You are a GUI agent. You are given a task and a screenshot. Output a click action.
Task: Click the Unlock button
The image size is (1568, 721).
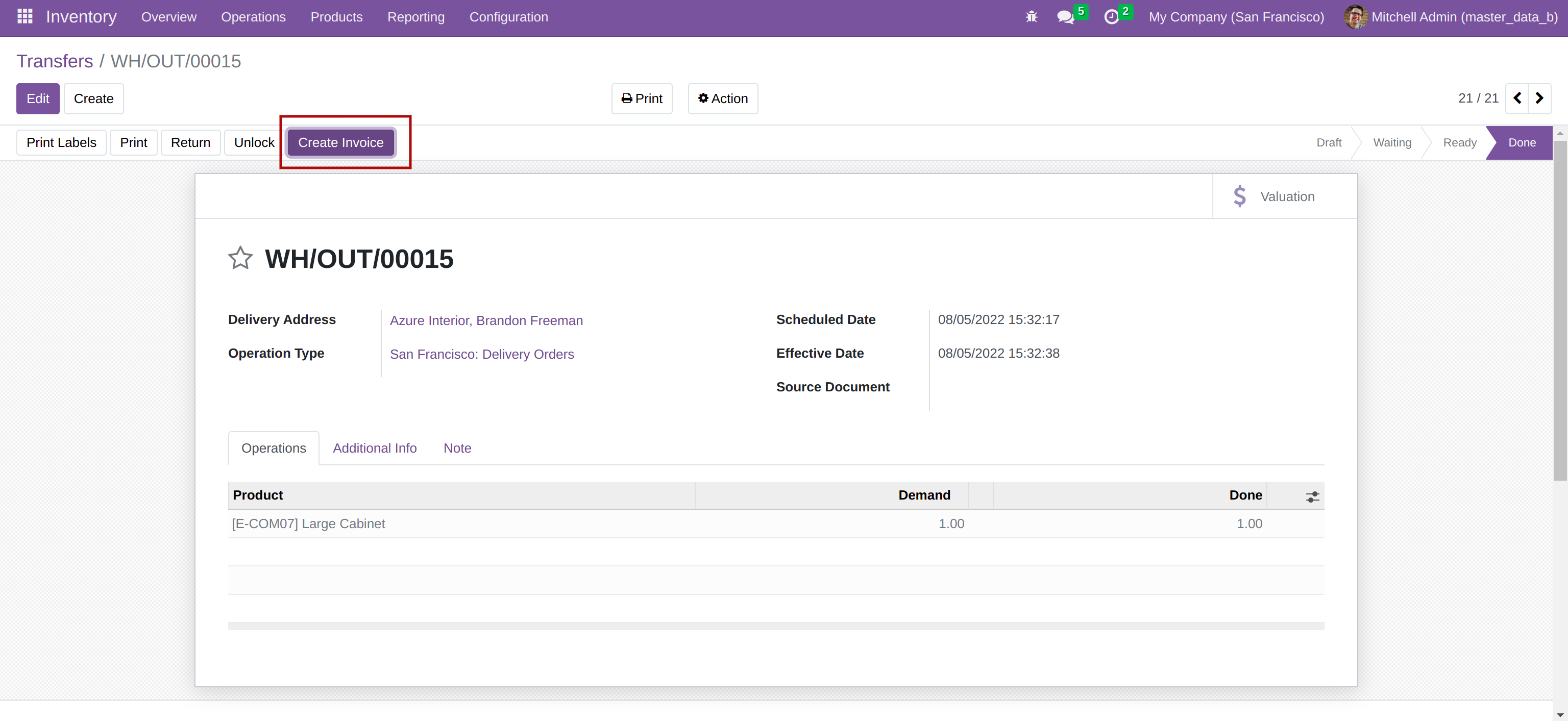coord(254,142)
